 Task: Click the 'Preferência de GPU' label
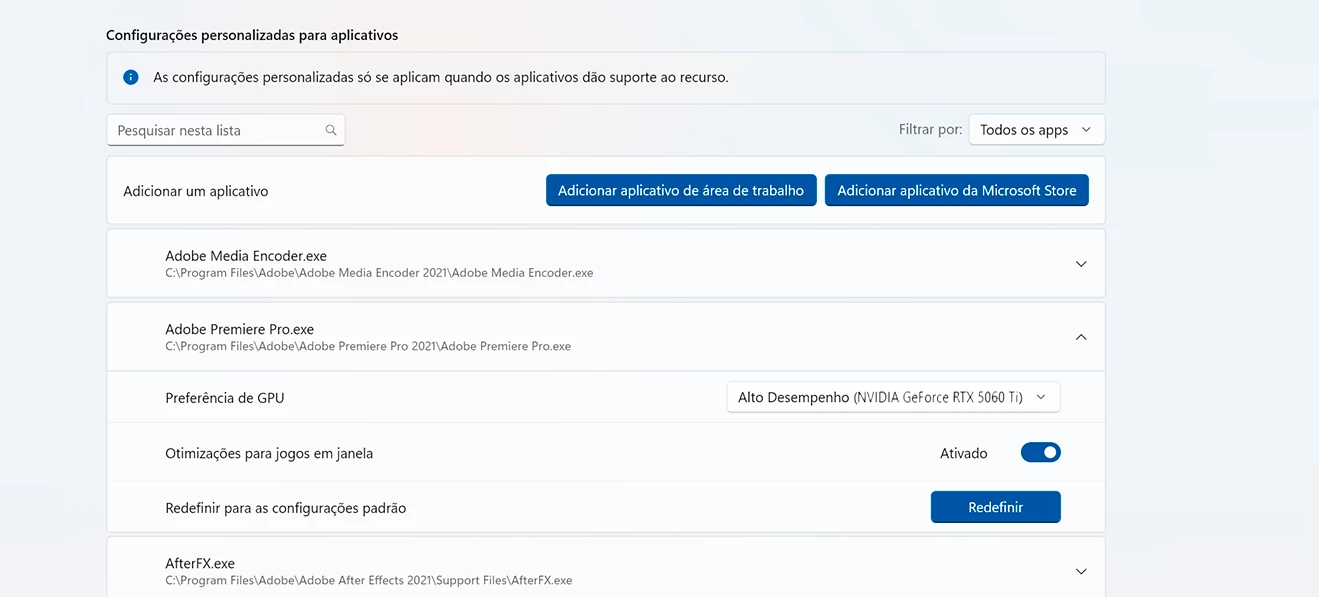tap(225, 398)
